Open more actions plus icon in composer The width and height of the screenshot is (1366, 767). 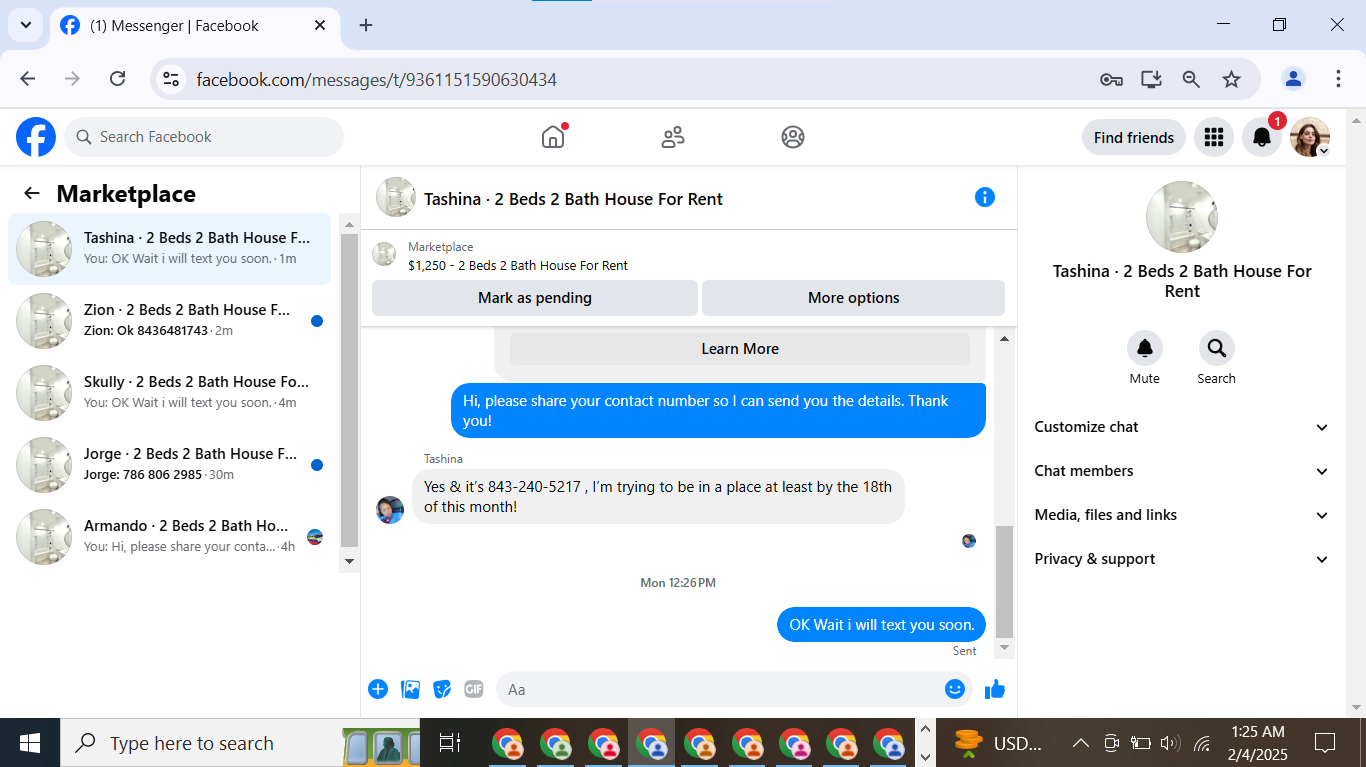[378, 689]
